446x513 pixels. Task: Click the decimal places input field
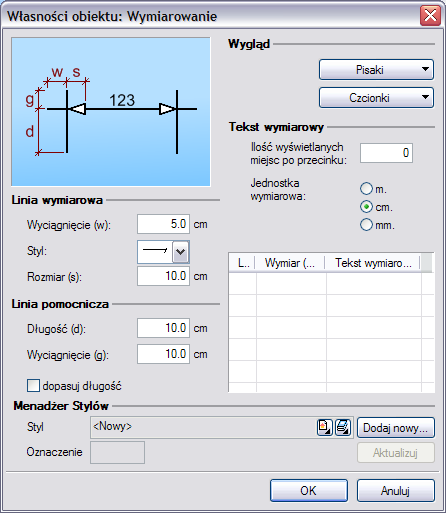click(386, 153)
